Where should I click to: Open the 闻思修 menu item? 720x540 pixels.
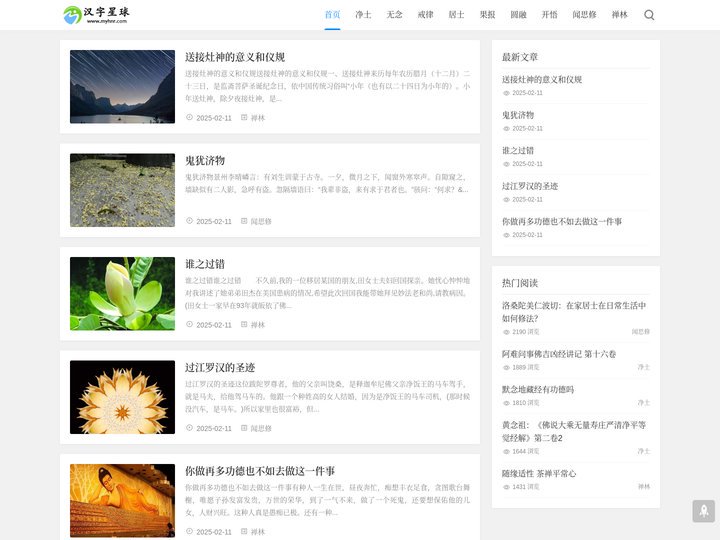pos(585,15)
